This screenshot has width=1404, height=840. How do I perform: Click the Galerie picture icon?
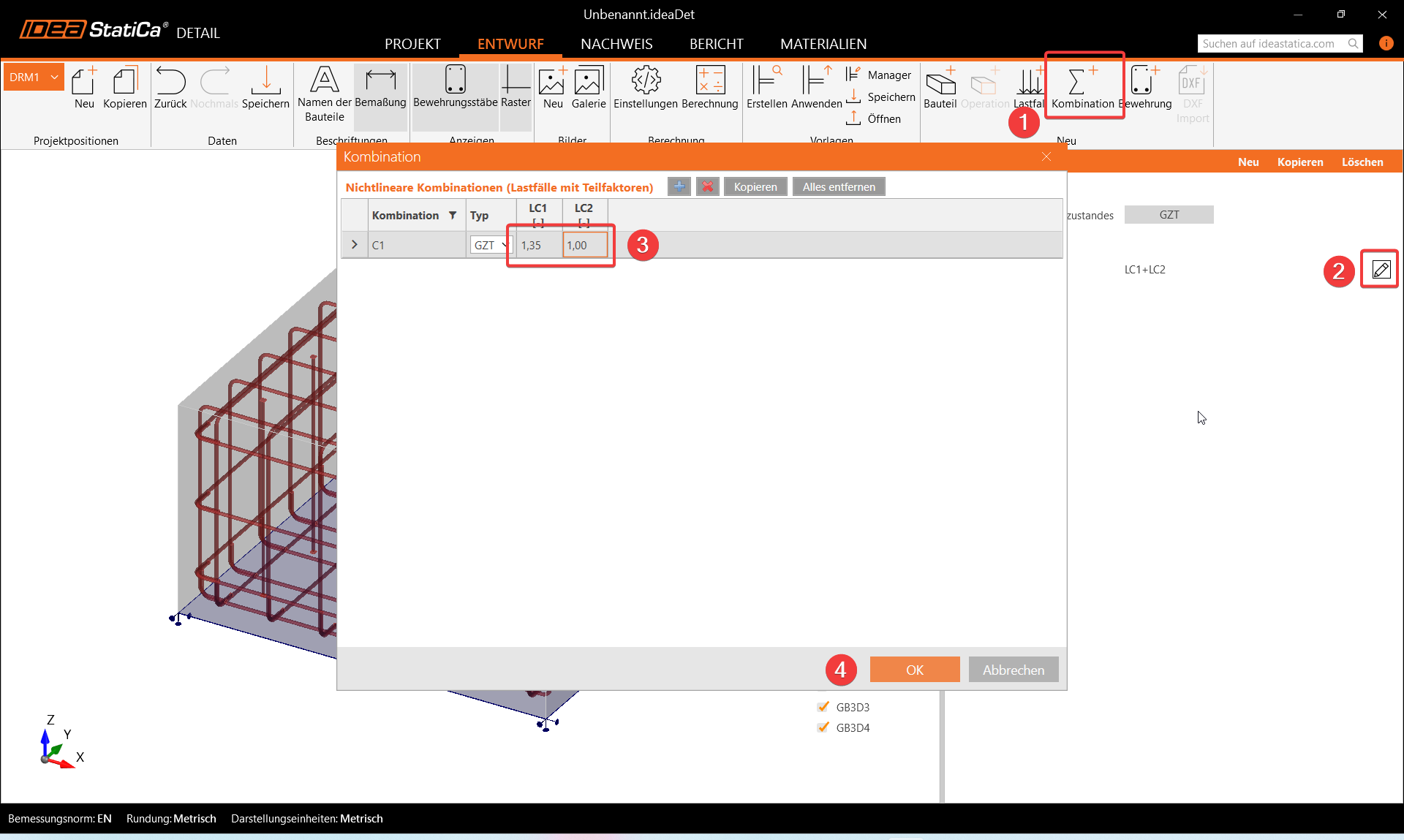tap(588, 80)
